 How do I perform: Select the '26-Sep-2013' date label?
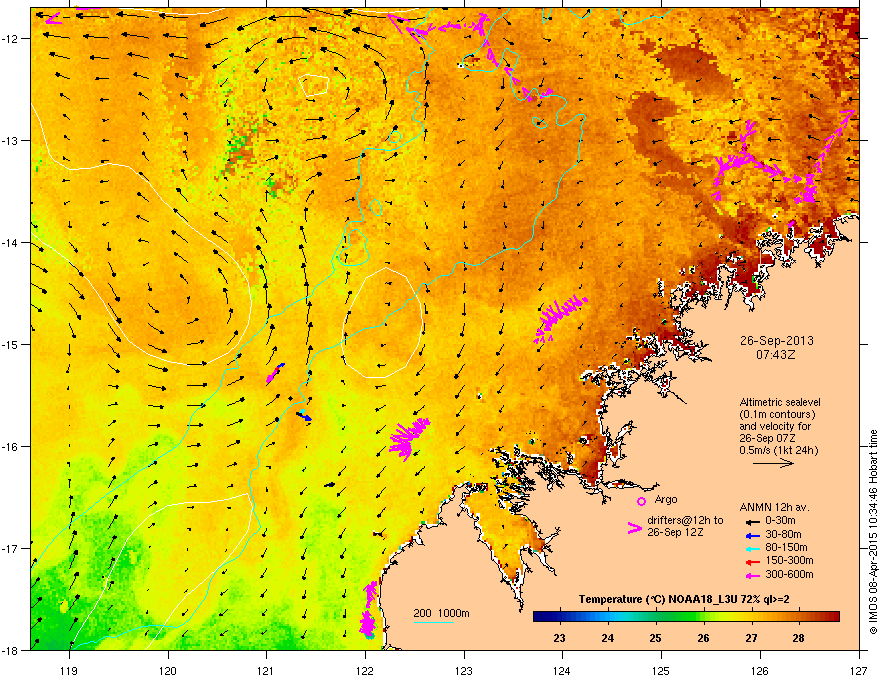[776, 341]
